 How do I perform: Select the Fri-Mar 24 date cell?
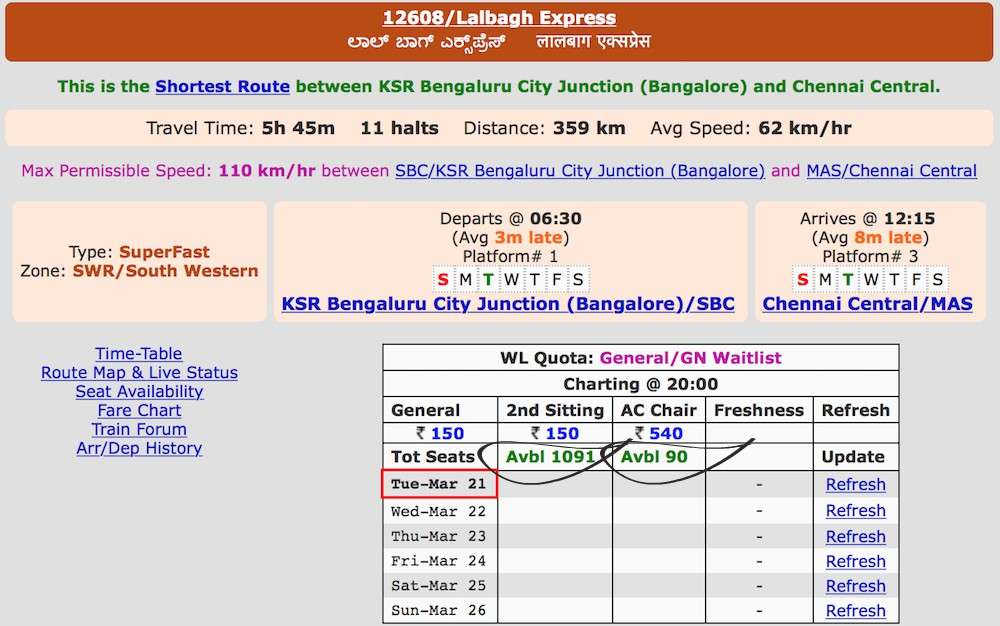point(439,561)
